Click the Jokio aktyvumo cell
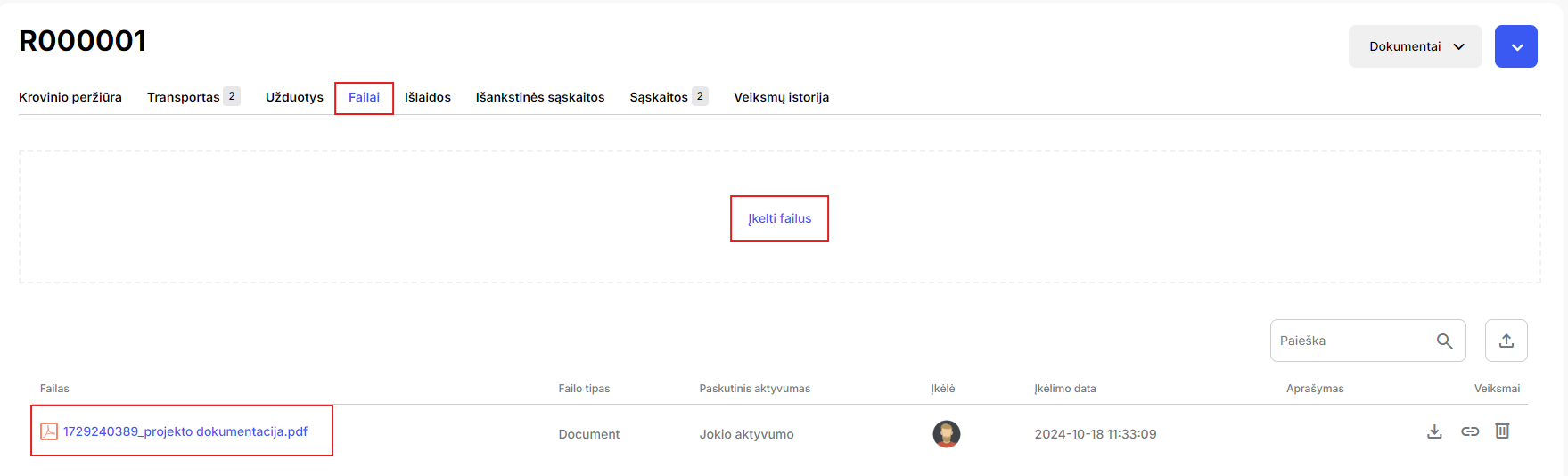The width and height of the screenshot is (1568, 476). [747, 434]
